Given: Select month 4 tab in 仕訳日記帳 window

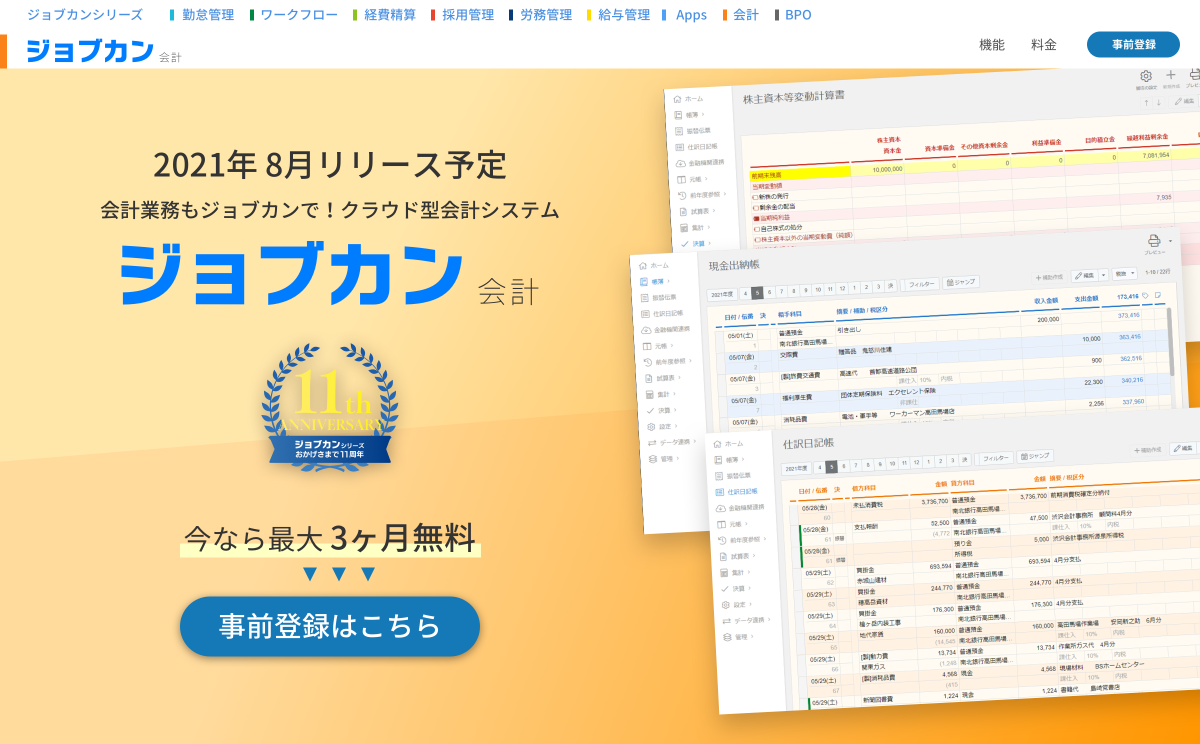Looking at the screenshot, I should 819,467.
